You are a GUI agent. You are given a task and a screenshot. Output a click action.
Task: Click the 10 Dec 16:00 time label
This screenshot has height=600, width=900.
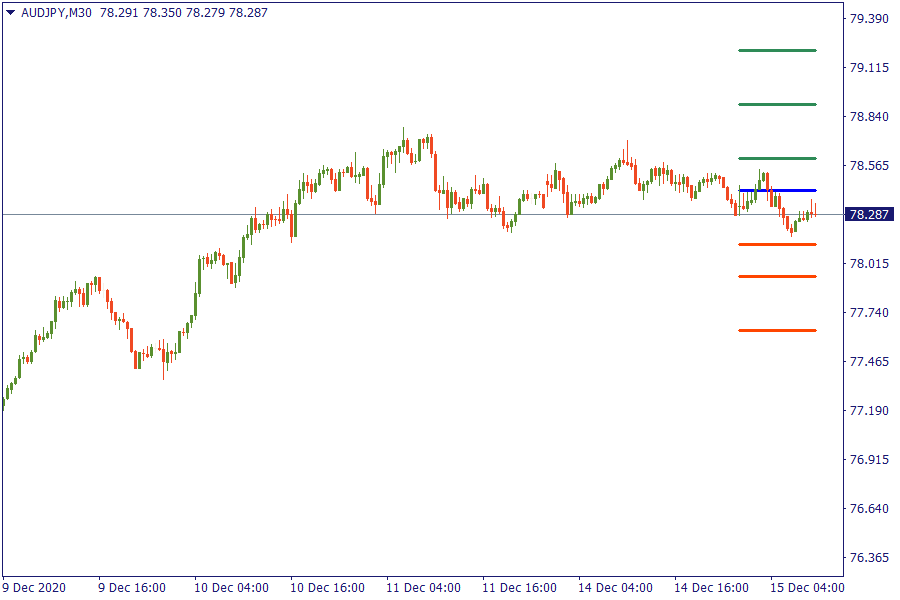coord(328,587)
